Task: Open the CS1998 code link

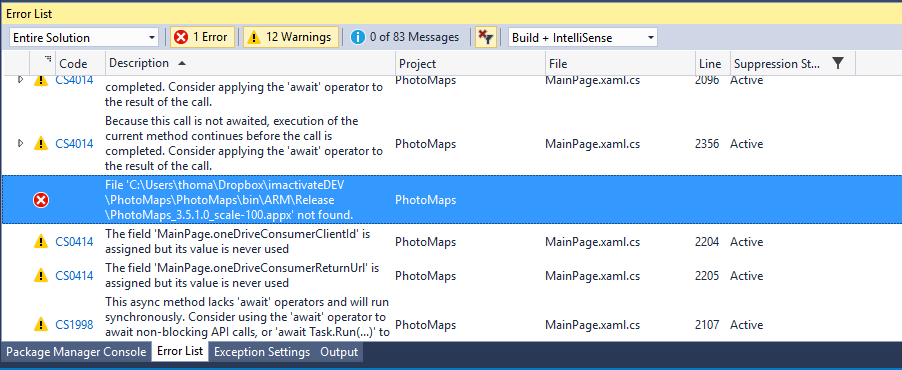Action: (x=74, y=325)
